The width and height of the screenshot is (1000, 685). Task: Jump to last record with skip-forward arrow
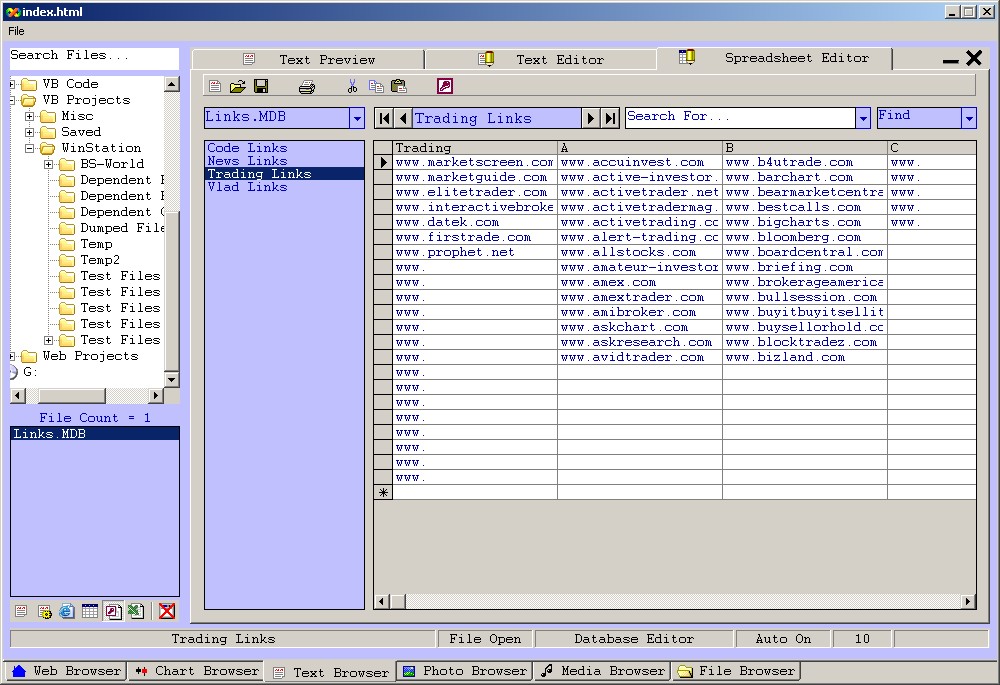coord(610,118)
